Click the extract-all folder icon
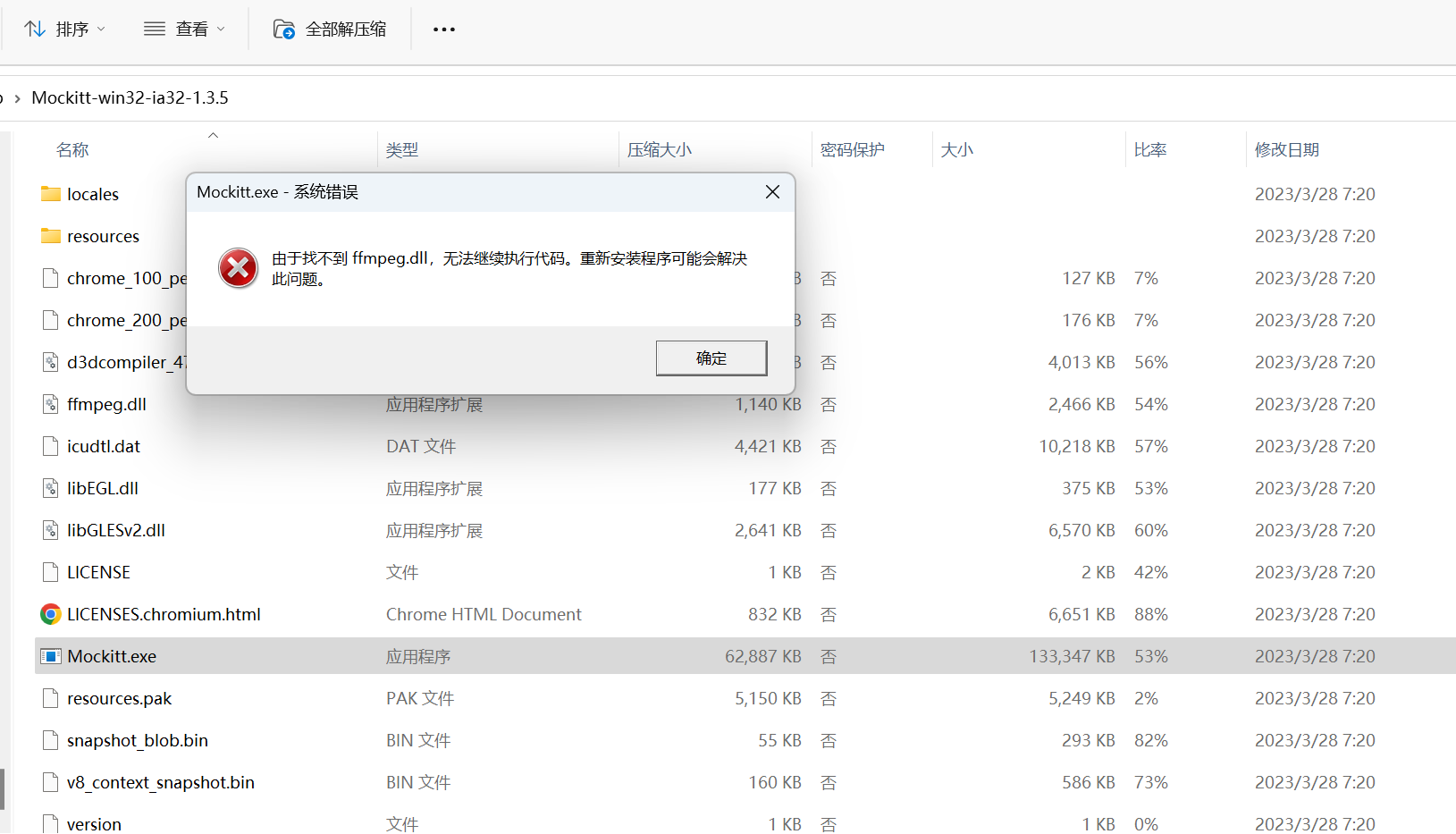 click(284, 29)
